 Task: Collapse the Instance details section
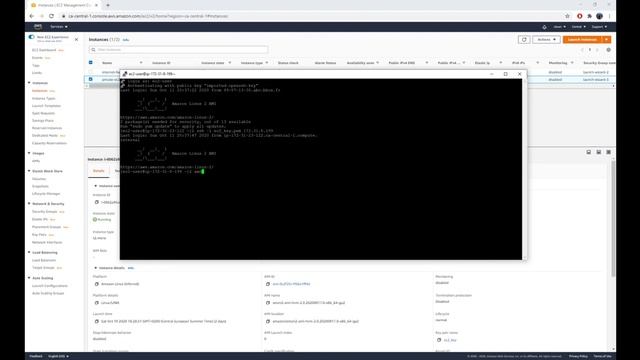(96, 268)
